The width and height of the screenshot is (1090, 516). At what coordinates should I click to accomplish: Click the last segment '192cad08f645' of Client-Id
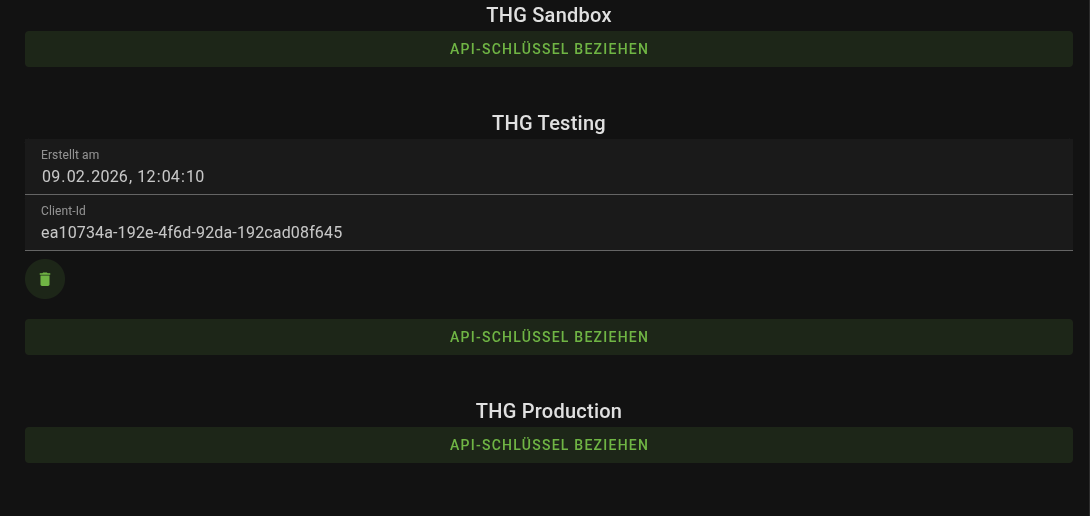click(295, 233)
